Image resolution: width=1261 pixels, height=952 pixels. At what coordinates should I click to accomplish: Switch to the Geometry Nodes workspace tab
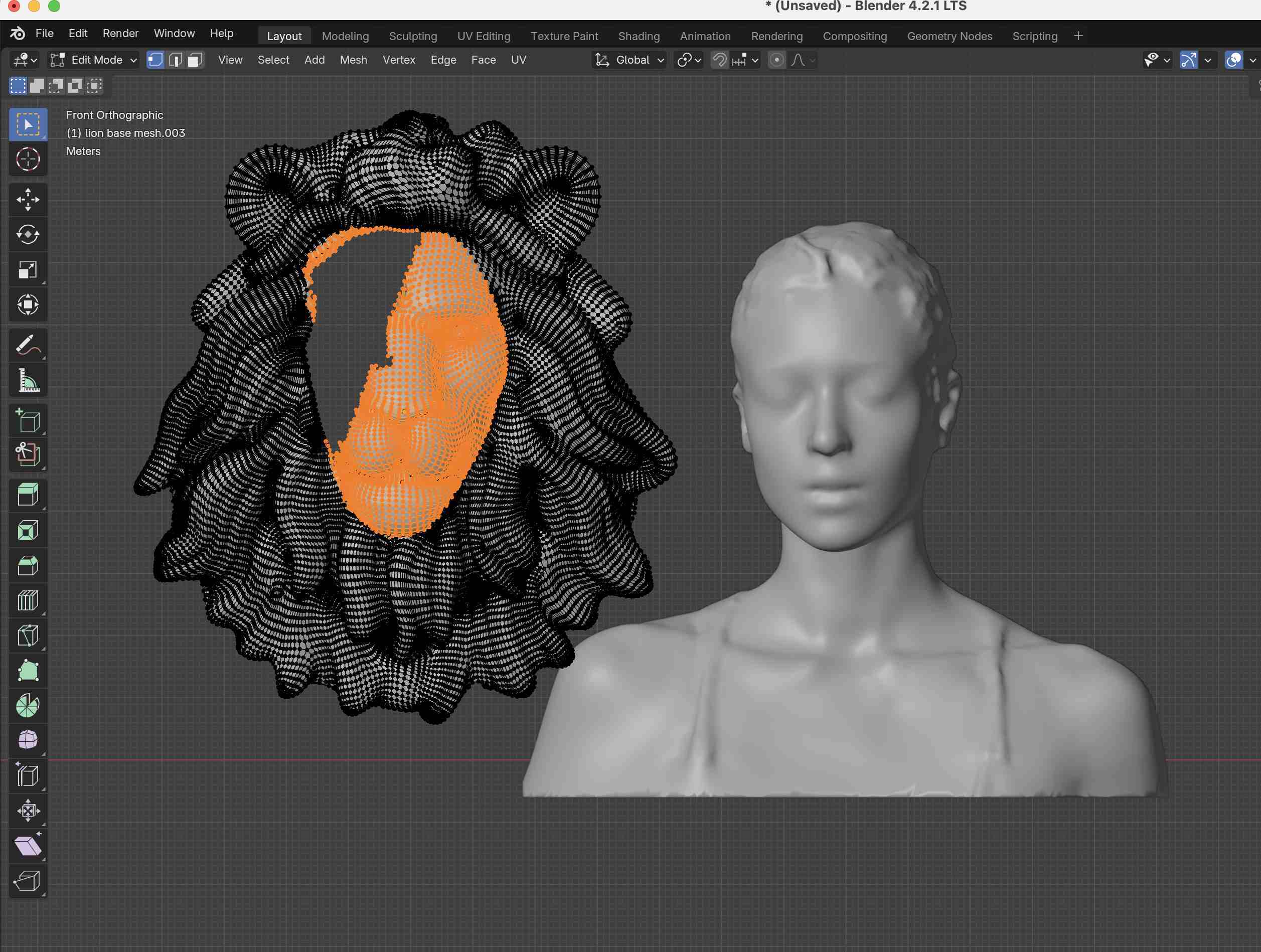[x=949, y=36]
